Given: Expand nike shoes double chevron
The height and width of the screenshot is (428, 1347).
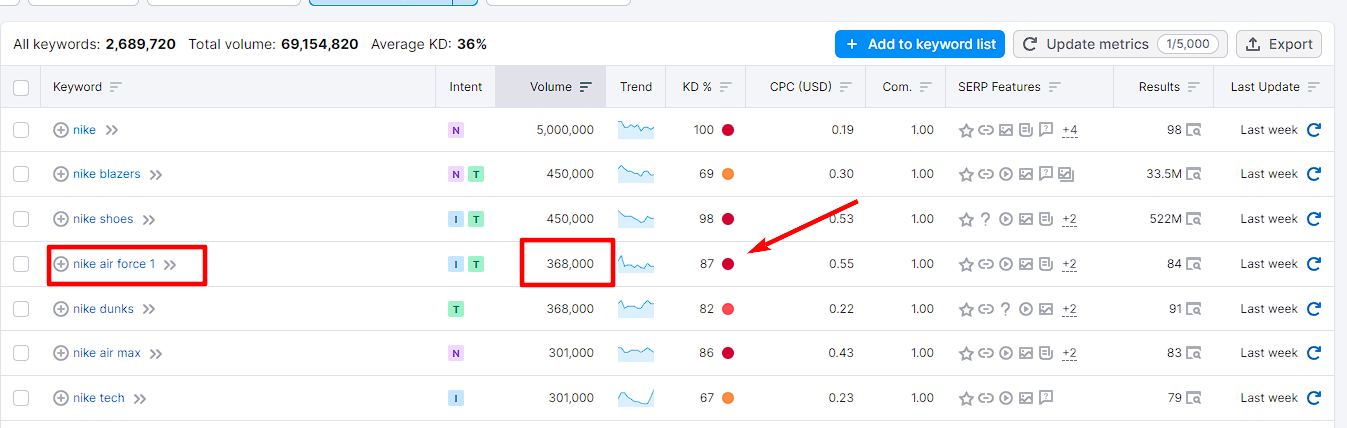Looking at the screenshot, I should (x=149, y=220).
